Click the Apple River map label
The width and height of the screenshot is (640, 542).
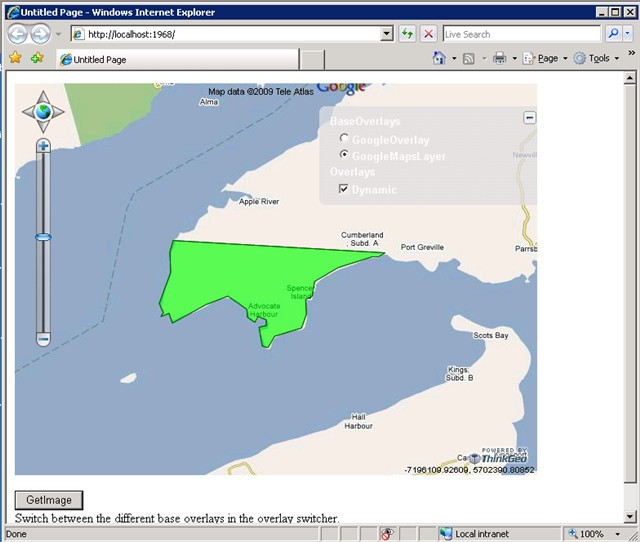point(259,201)
